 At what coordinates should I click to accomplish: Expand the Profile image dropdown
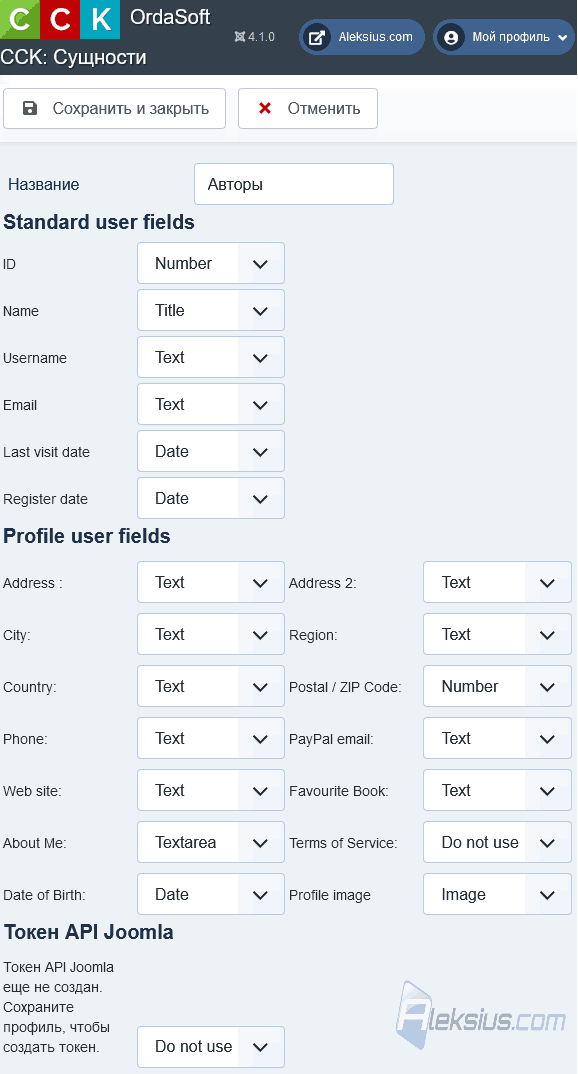coord(497,894)
